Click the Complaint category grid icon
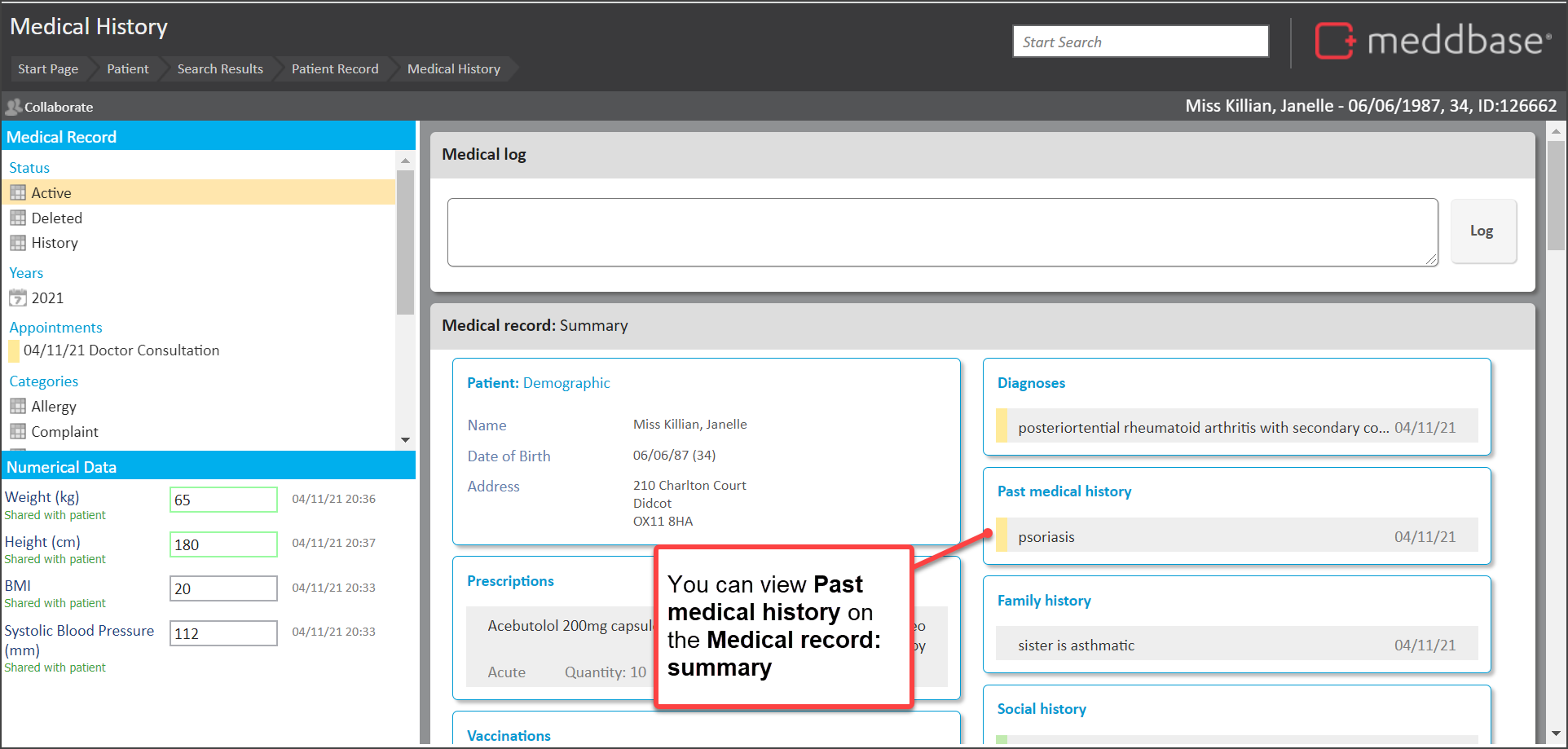The image size is (1568, 749). tap(18, 432)
